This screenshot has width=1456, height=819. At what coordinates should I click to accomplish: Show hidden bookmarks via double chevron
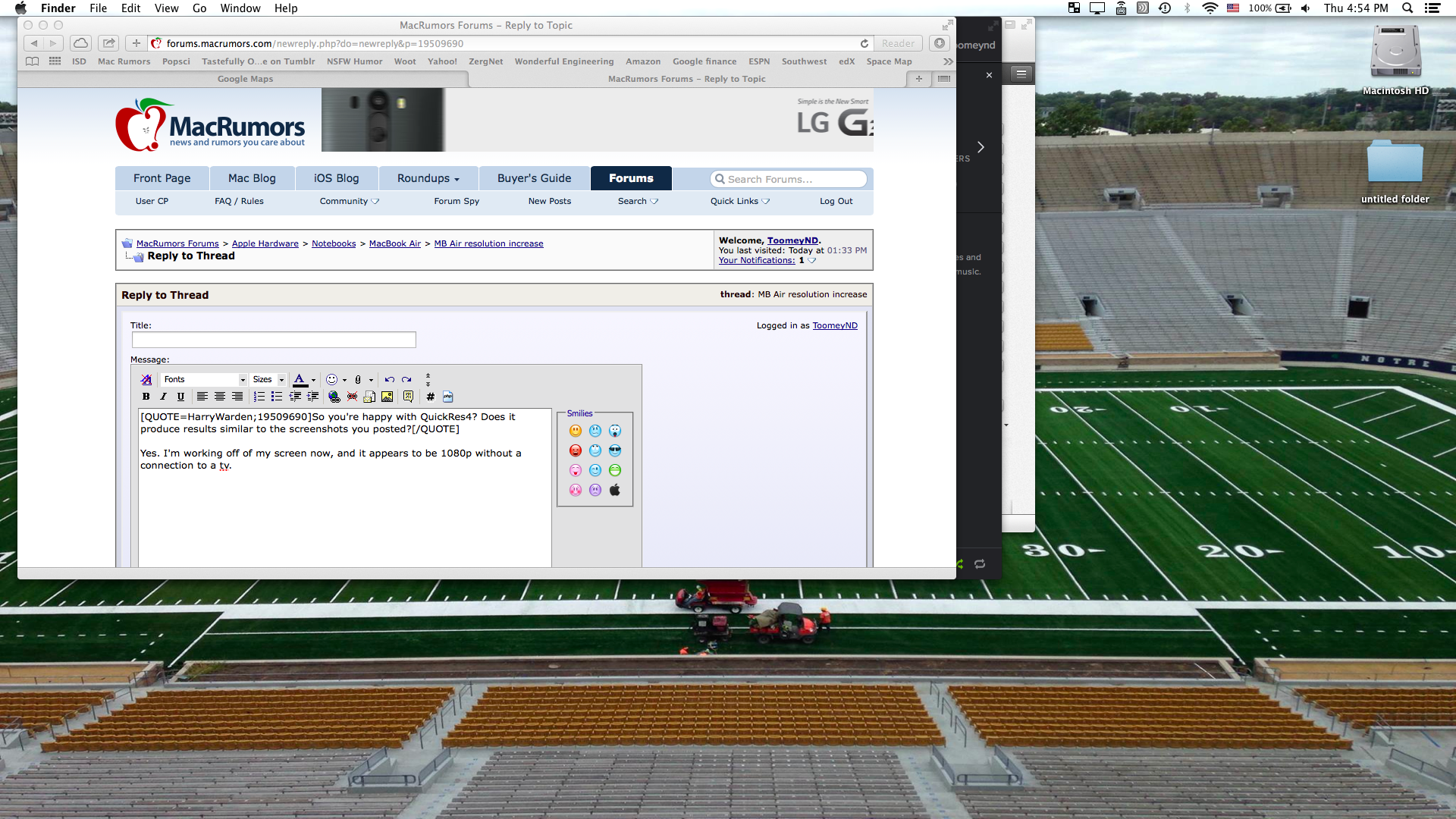(x=948, y=61)
